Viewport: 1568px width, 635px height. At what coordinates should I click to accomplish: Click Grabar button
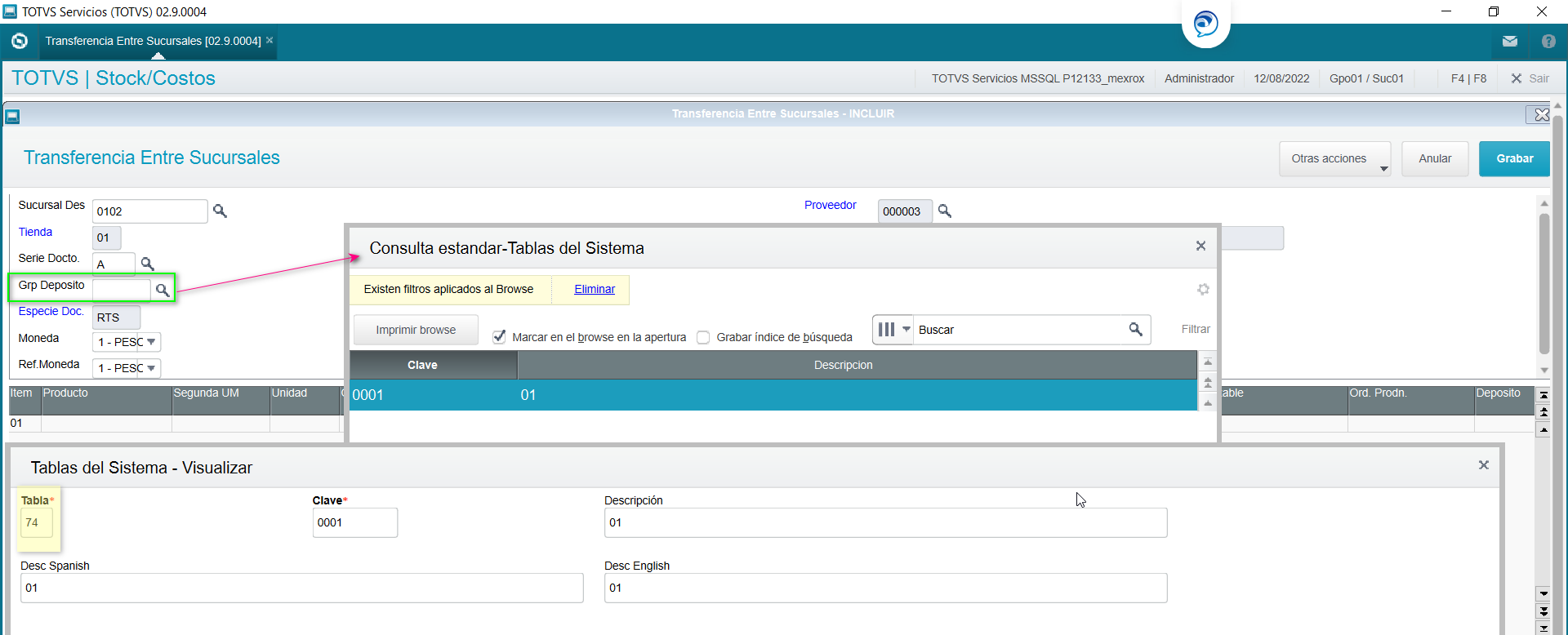1514,158
